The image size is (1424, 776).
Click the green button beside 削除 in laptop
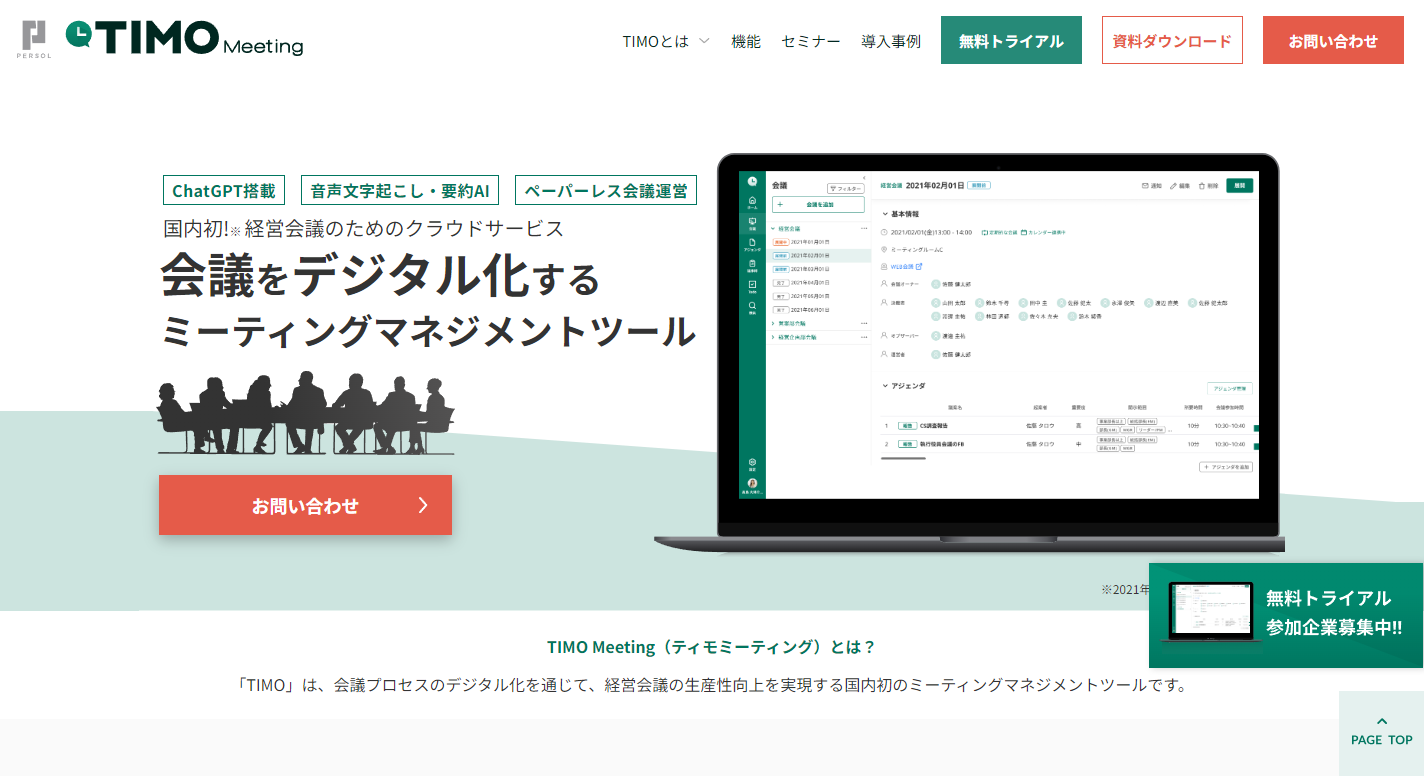(x=1240, y=185)
